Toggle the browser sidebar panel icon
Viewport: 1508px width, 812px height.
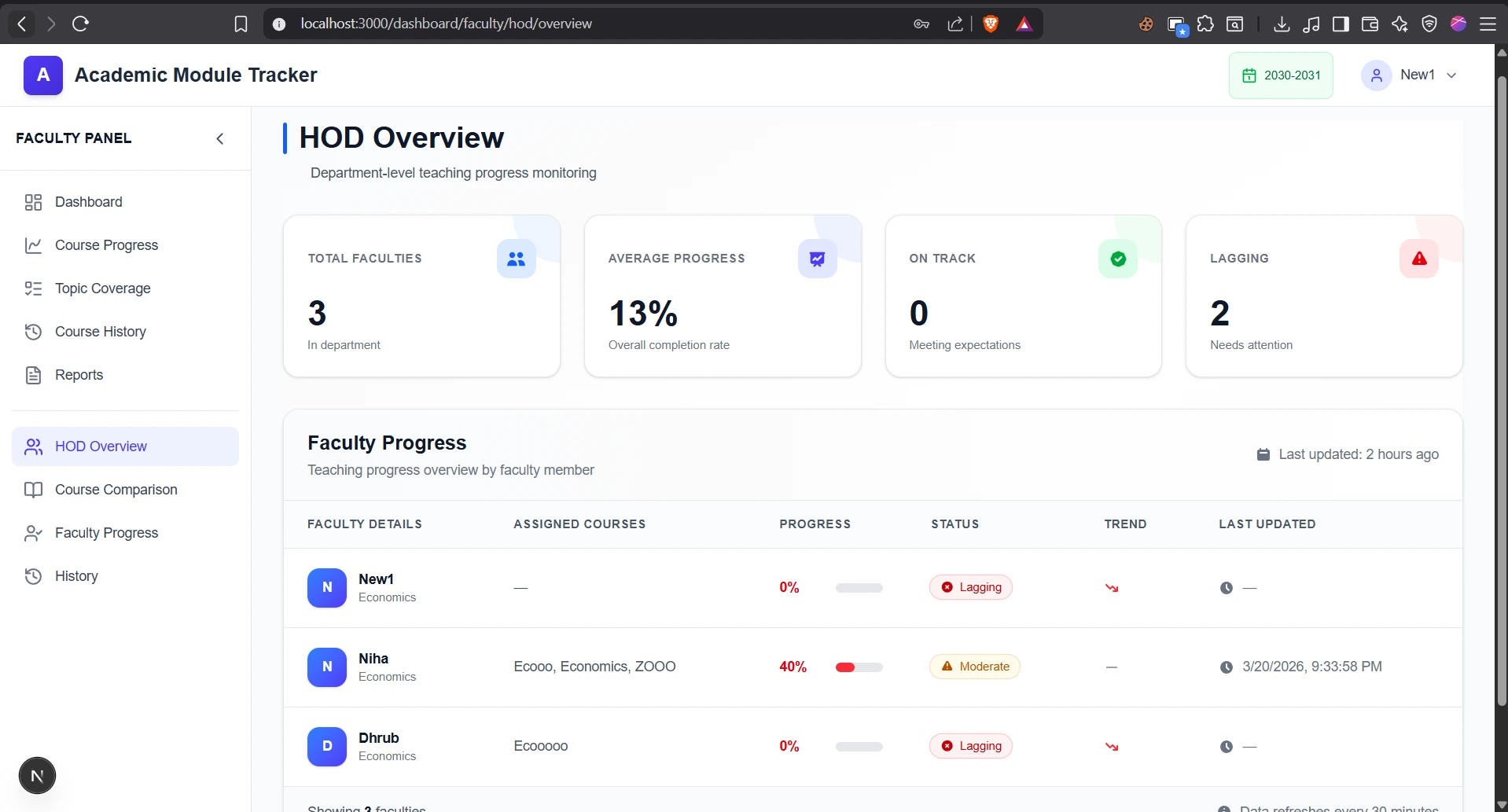[x=1341, y=24]
